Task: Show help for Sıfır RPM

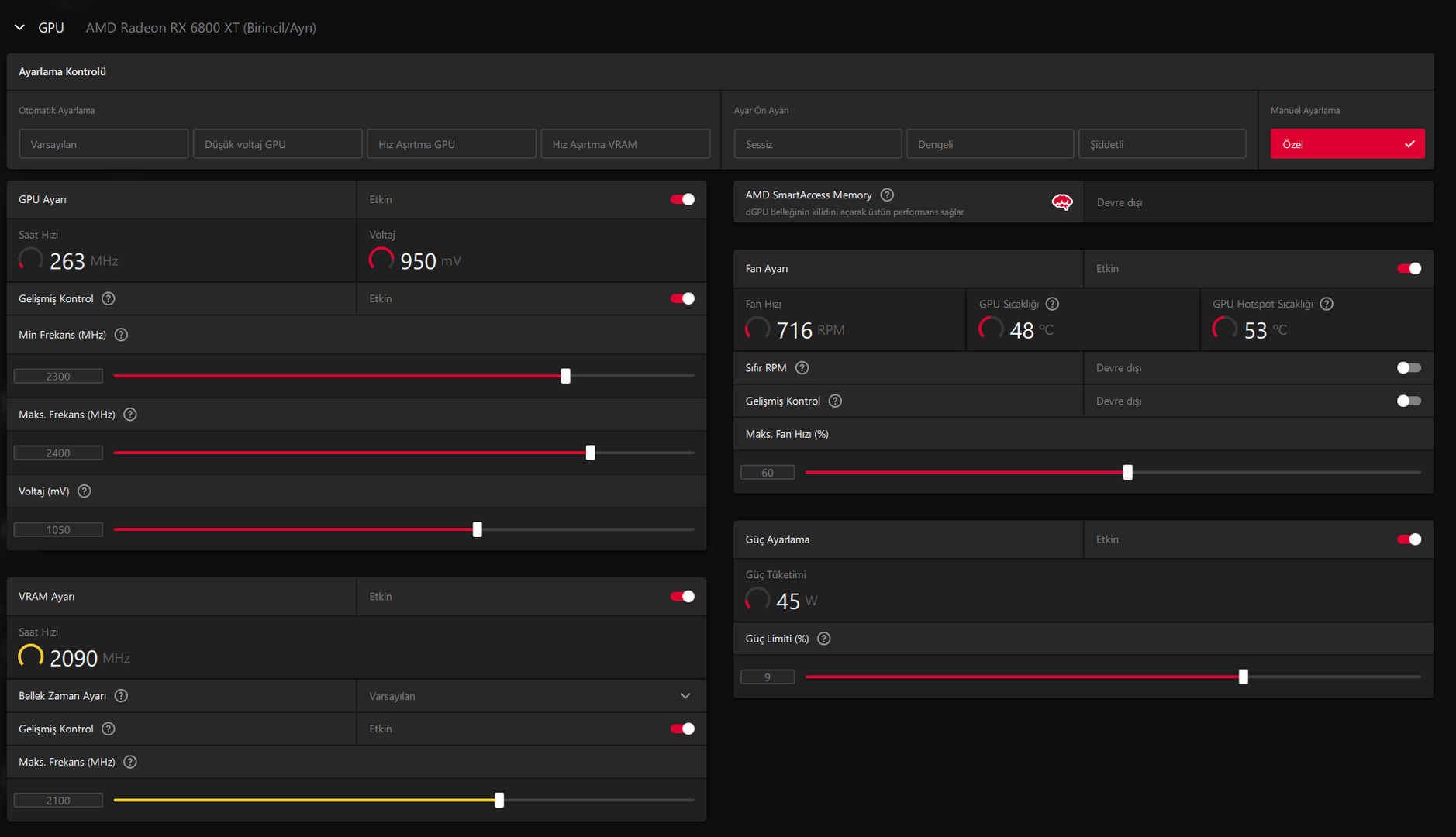Action: pyautogui.click(x=802, y=368)
